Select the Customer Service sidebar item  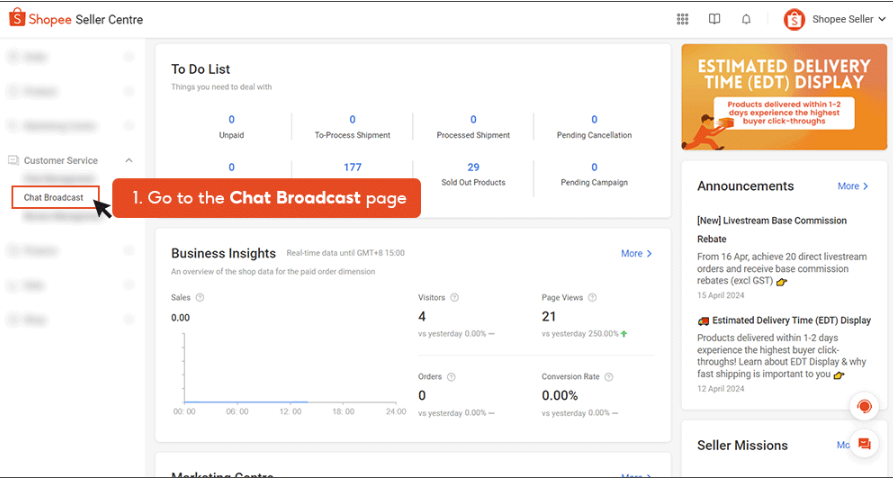click(x=60, y=161)
